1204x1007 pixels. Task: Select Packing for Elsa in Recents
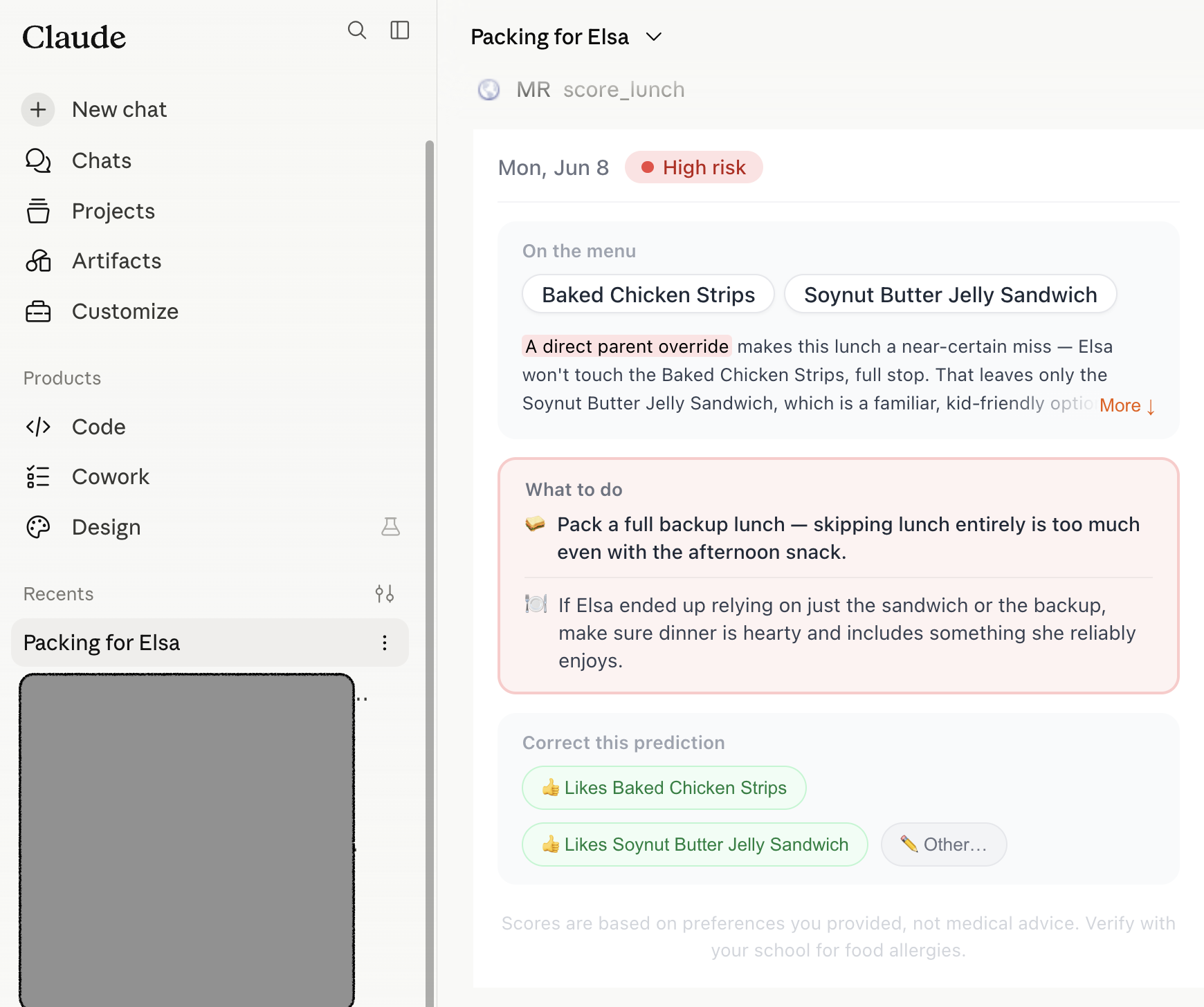point(210,643)
